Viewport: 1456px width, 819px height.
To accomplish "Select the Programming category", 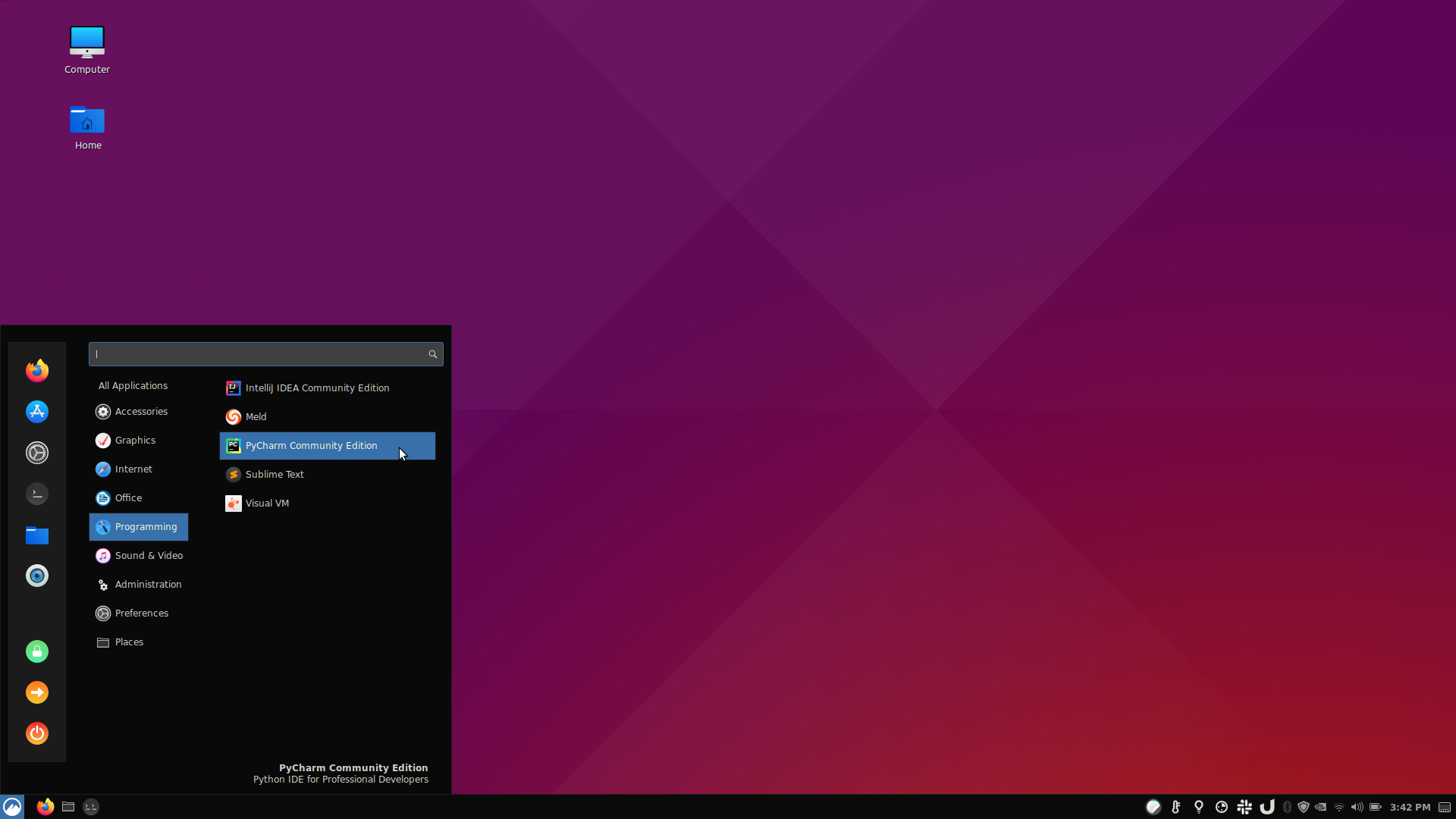I will coord(139,526).
